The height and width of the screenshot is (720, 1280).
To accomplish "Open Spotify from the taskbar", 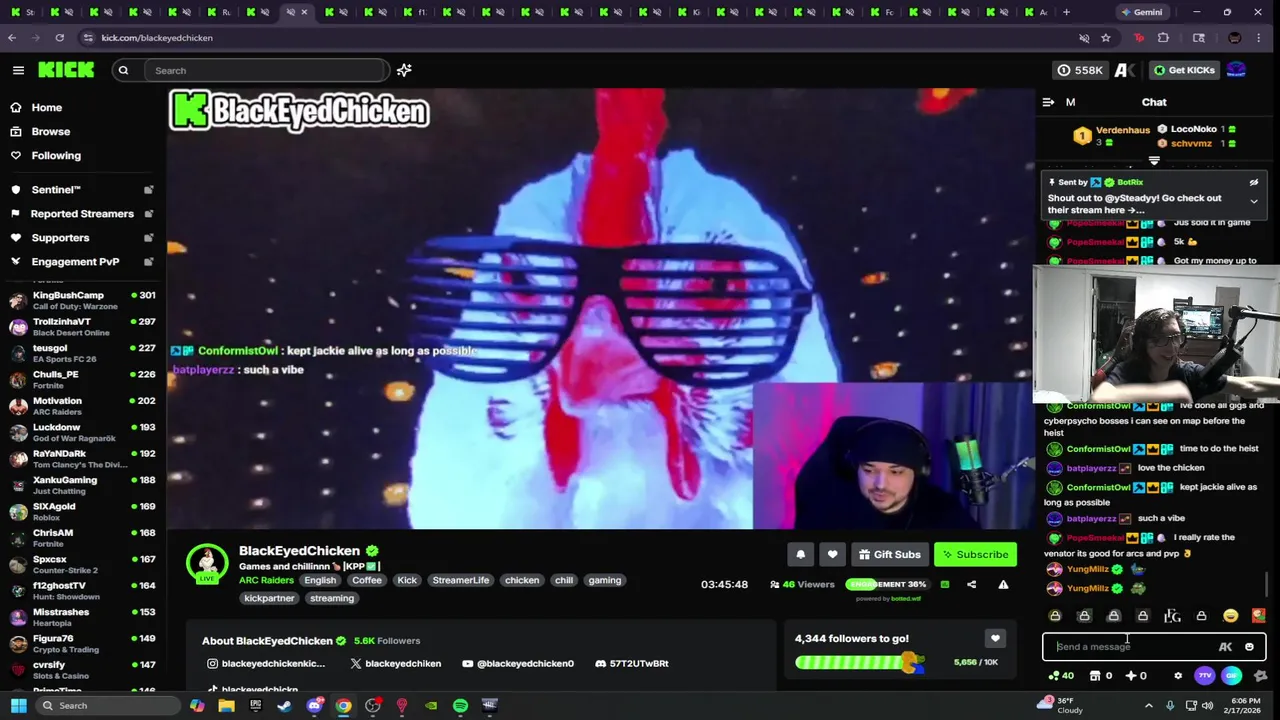I will tap(460, 706).
